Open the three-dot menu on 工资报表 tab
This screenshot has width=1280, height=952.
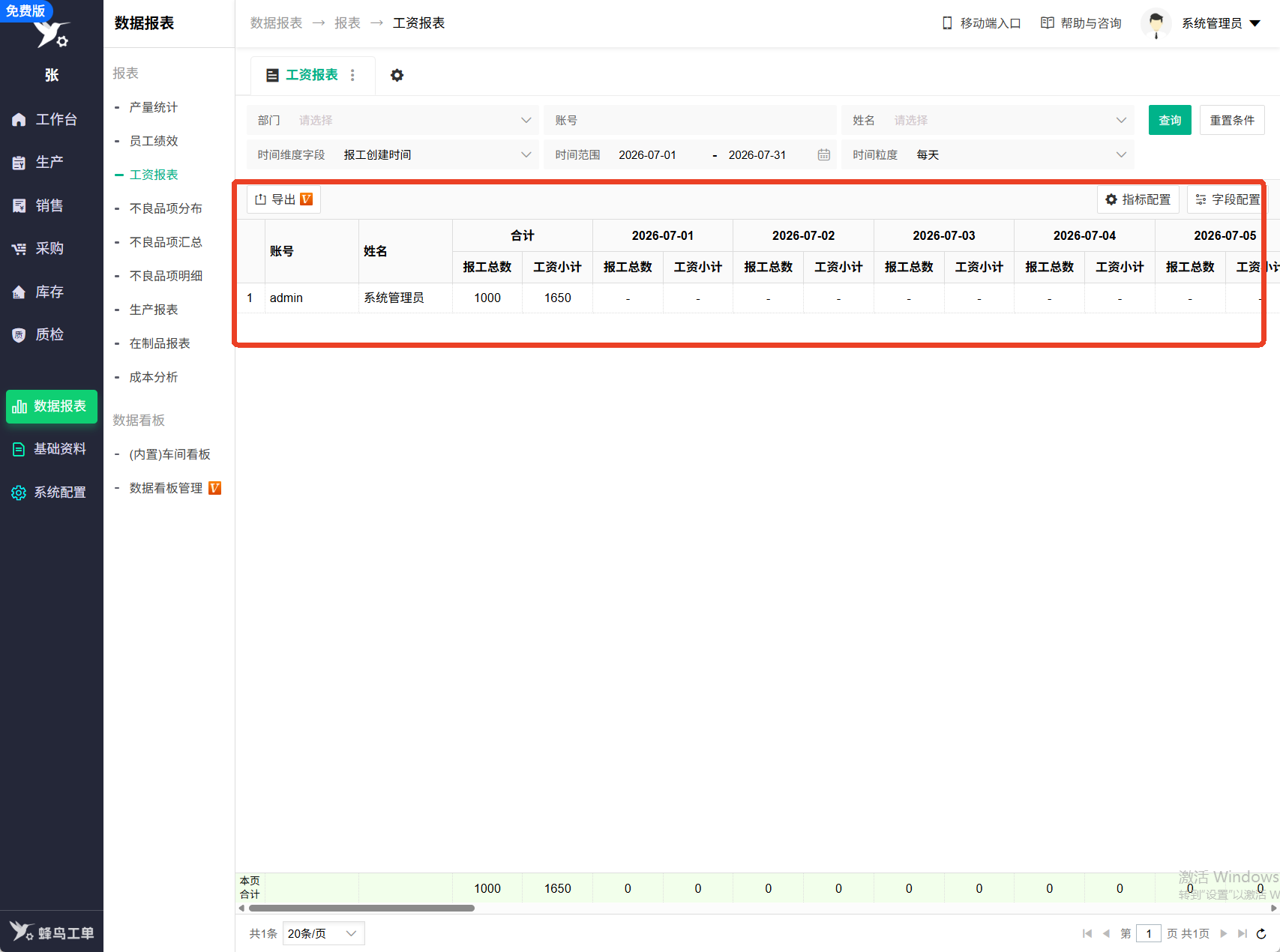click(352, 75)
